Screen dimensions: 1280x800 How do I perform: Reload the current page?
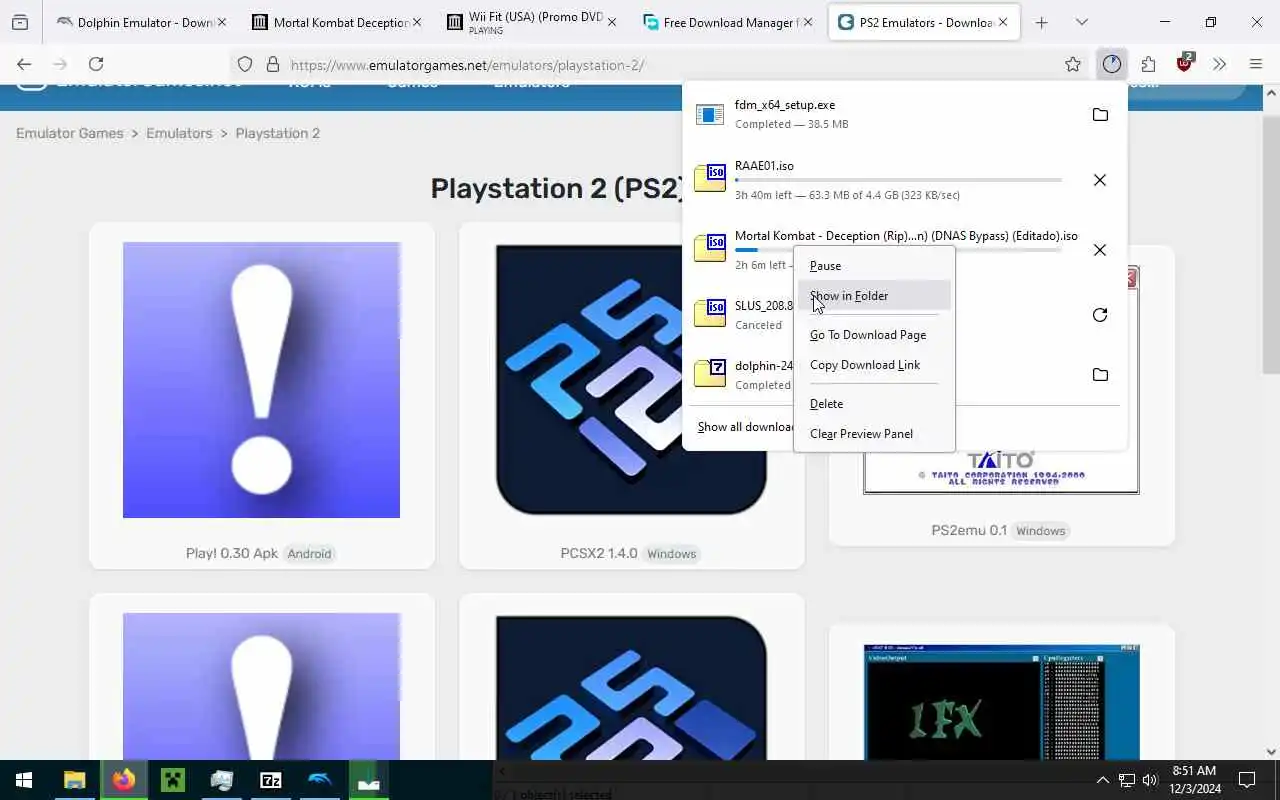(96, 64)
